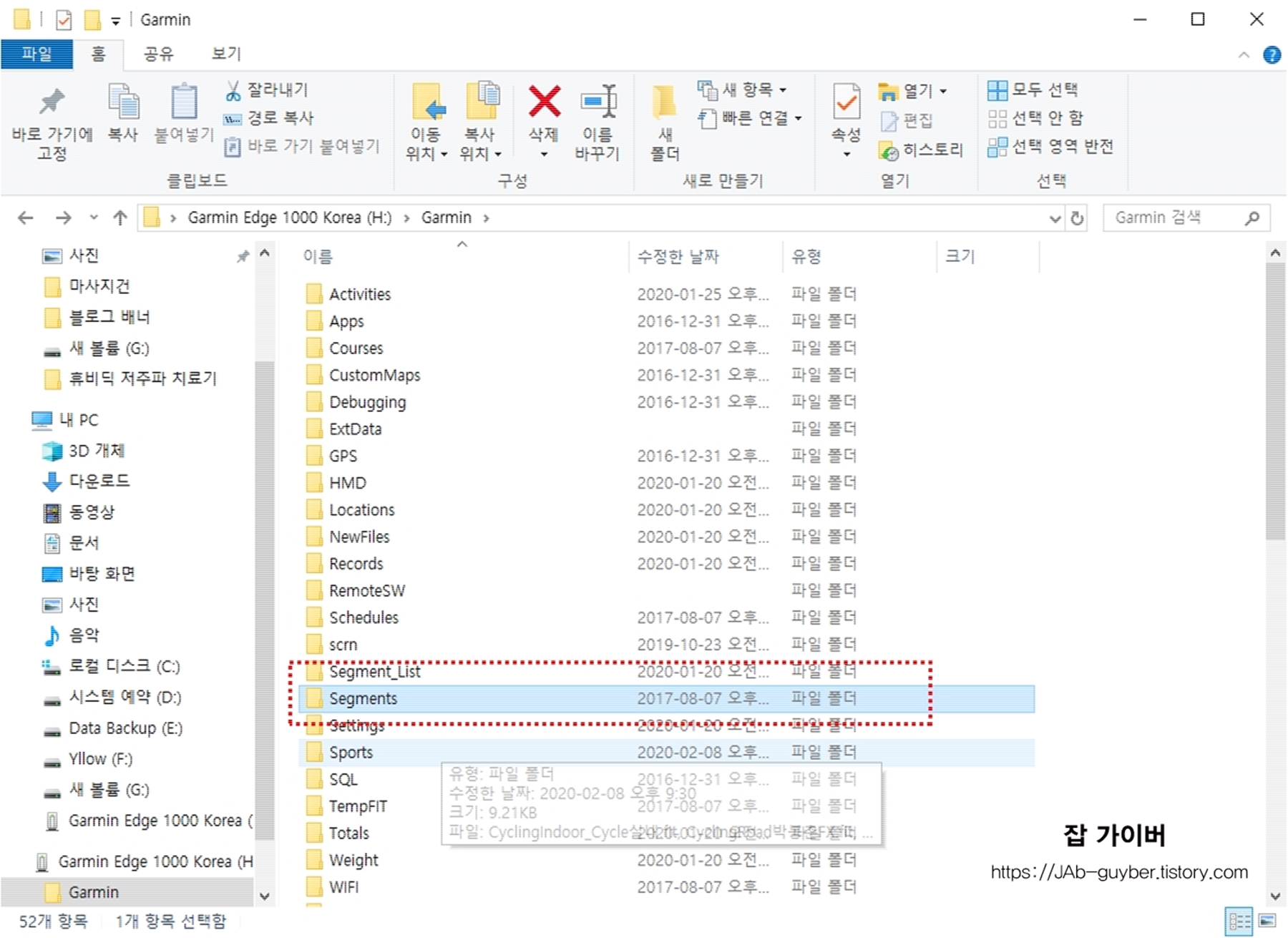
Task: Select the Sports folder
Action: (351, 753)
